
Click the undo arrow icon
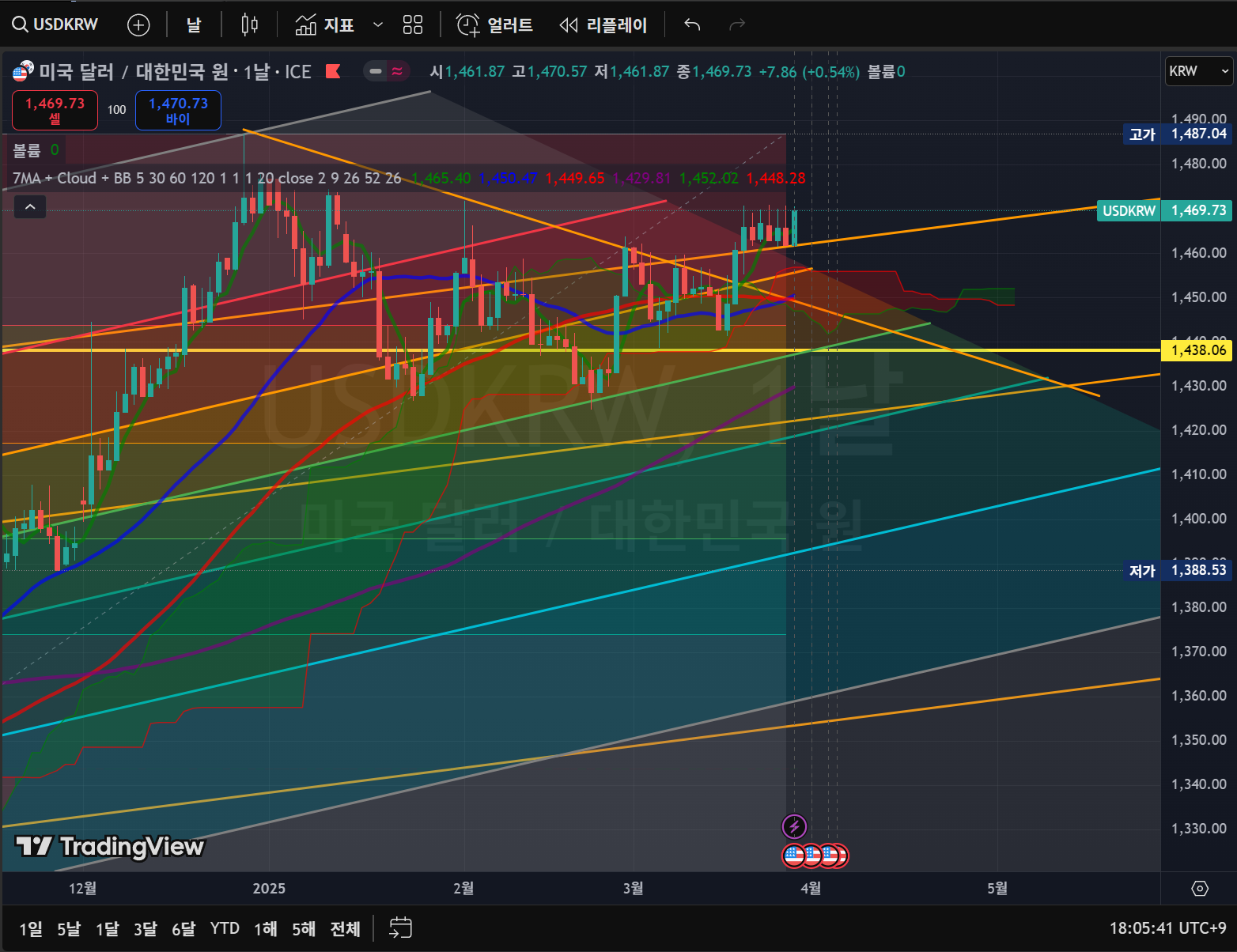[x=692, y=25]
